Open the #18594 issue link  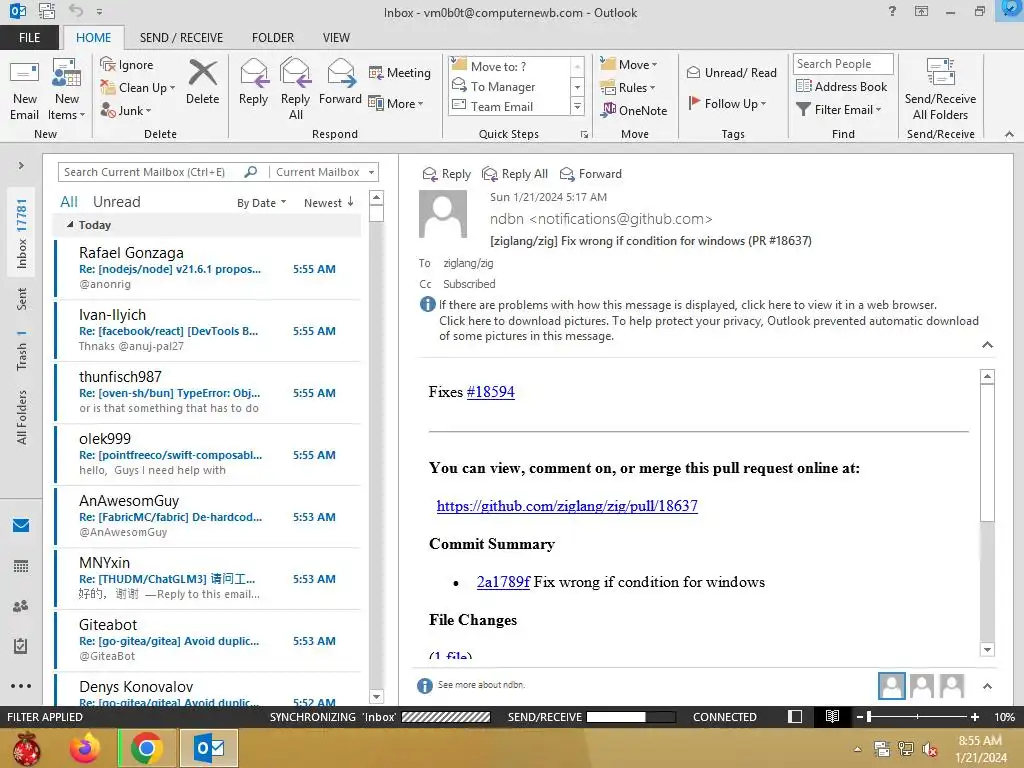tap(490, 392)
